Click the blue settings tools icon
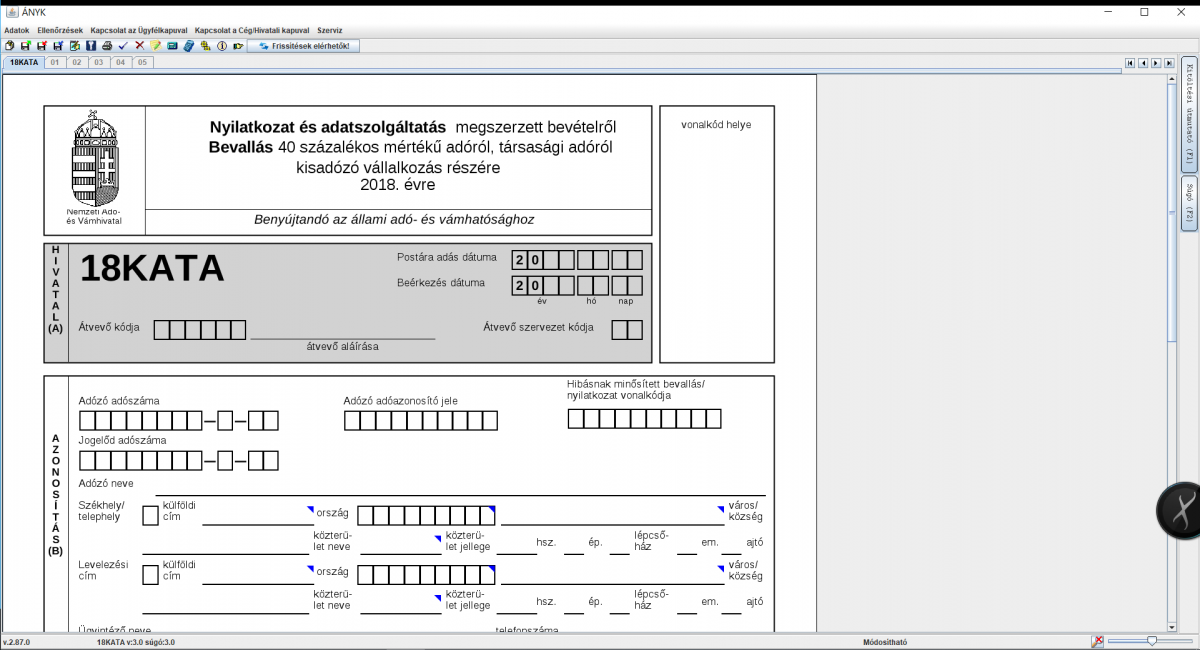Viewport: 1200px width, 650px height. point(91,46)
